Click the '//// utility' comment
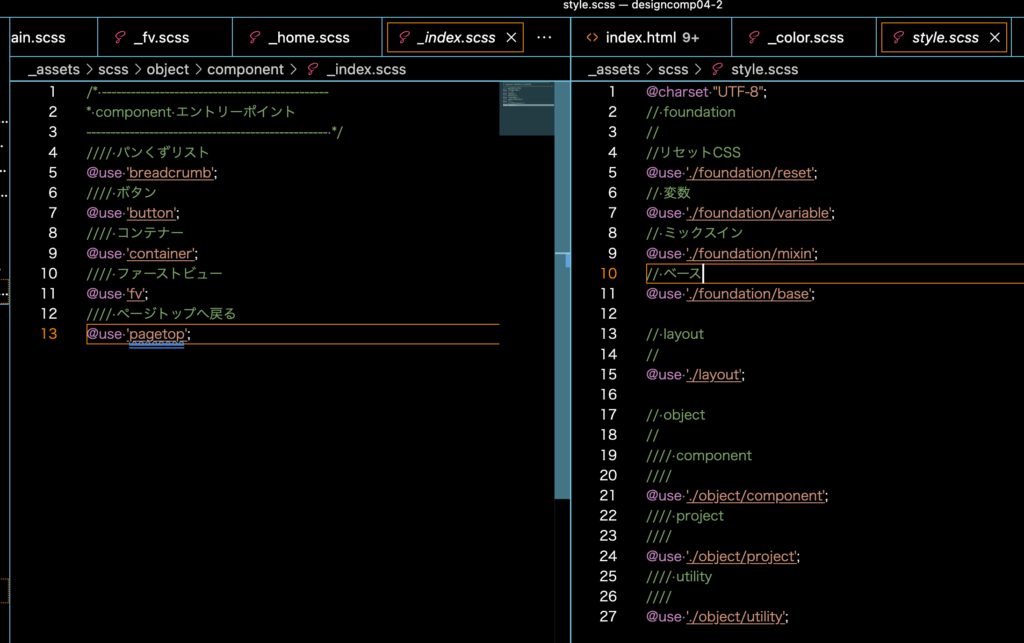Screen dimensions: 1024x643 pyautogui.click(x=679, y=576)
